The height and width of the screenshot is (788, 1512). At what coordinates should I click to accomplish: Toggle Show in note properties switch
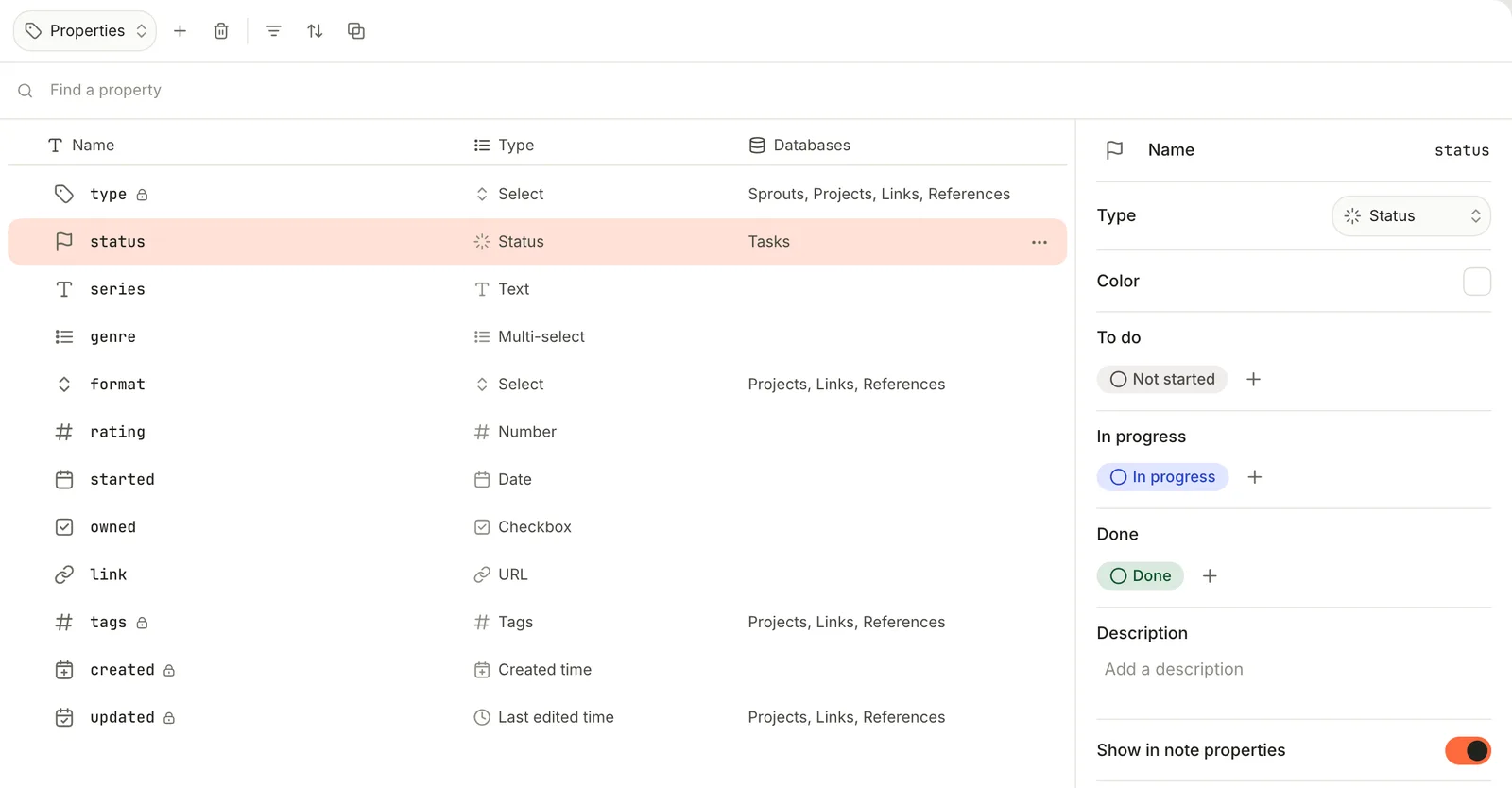[x=1468, y=750]
